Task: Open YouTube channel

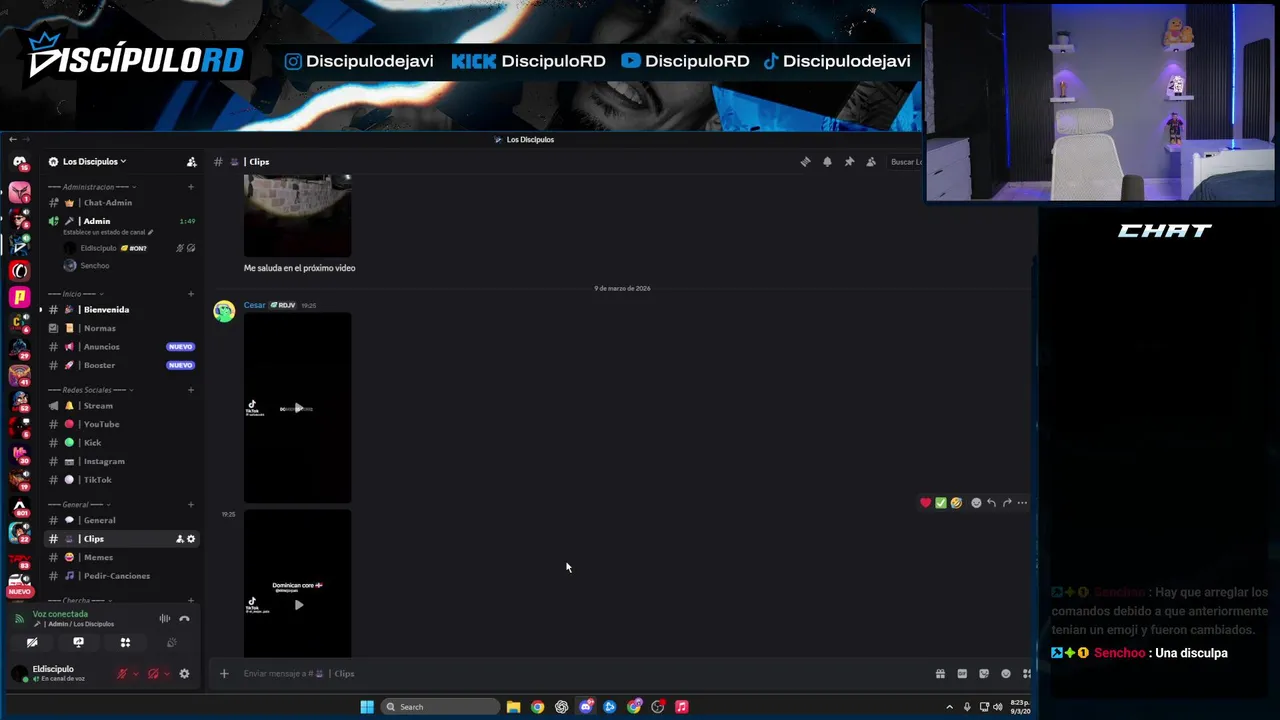Action: pos(121,424)
